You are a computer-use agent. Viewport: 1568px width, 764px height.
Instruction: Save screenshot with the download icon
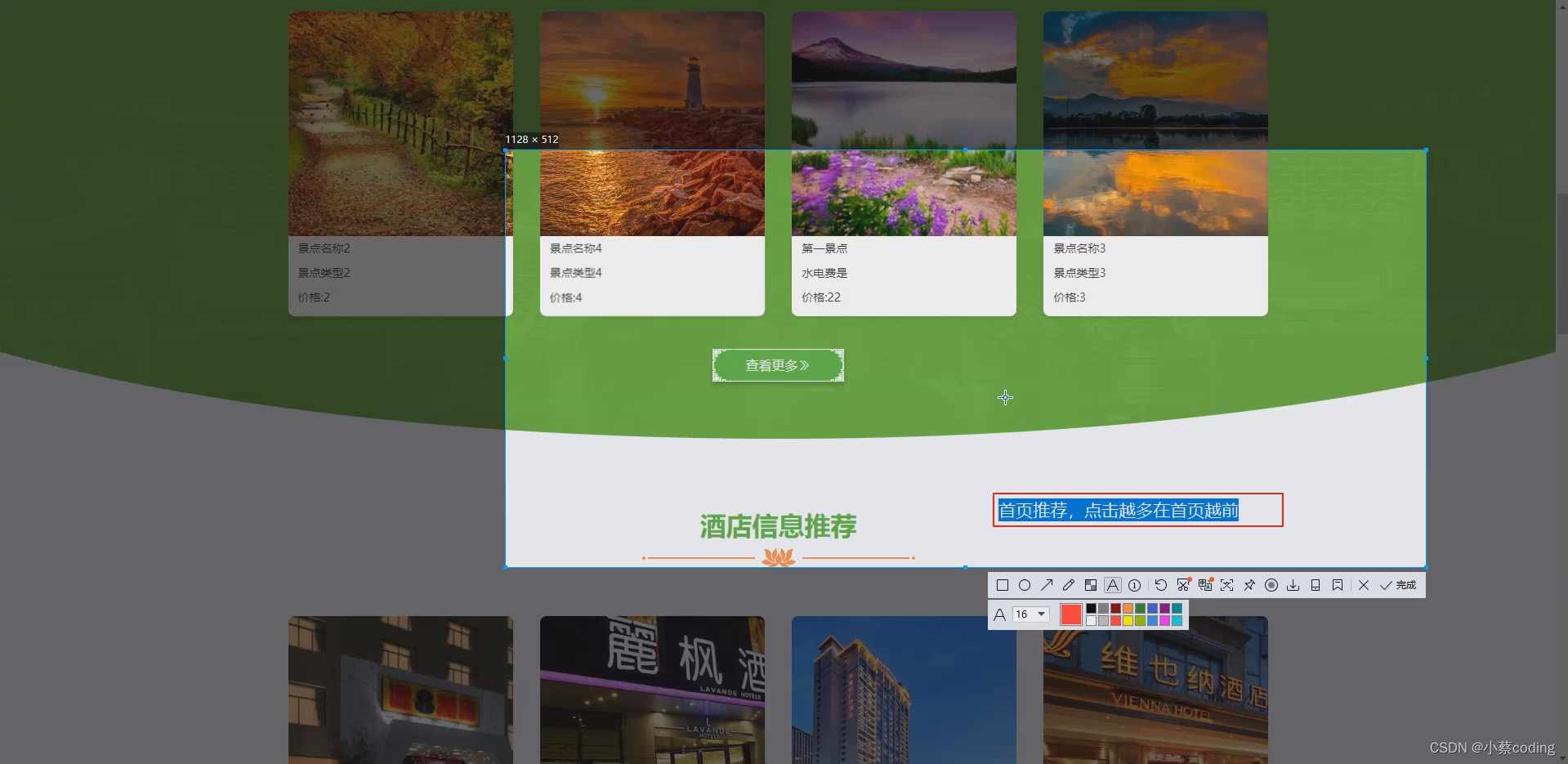click(x=1293, y=585)
